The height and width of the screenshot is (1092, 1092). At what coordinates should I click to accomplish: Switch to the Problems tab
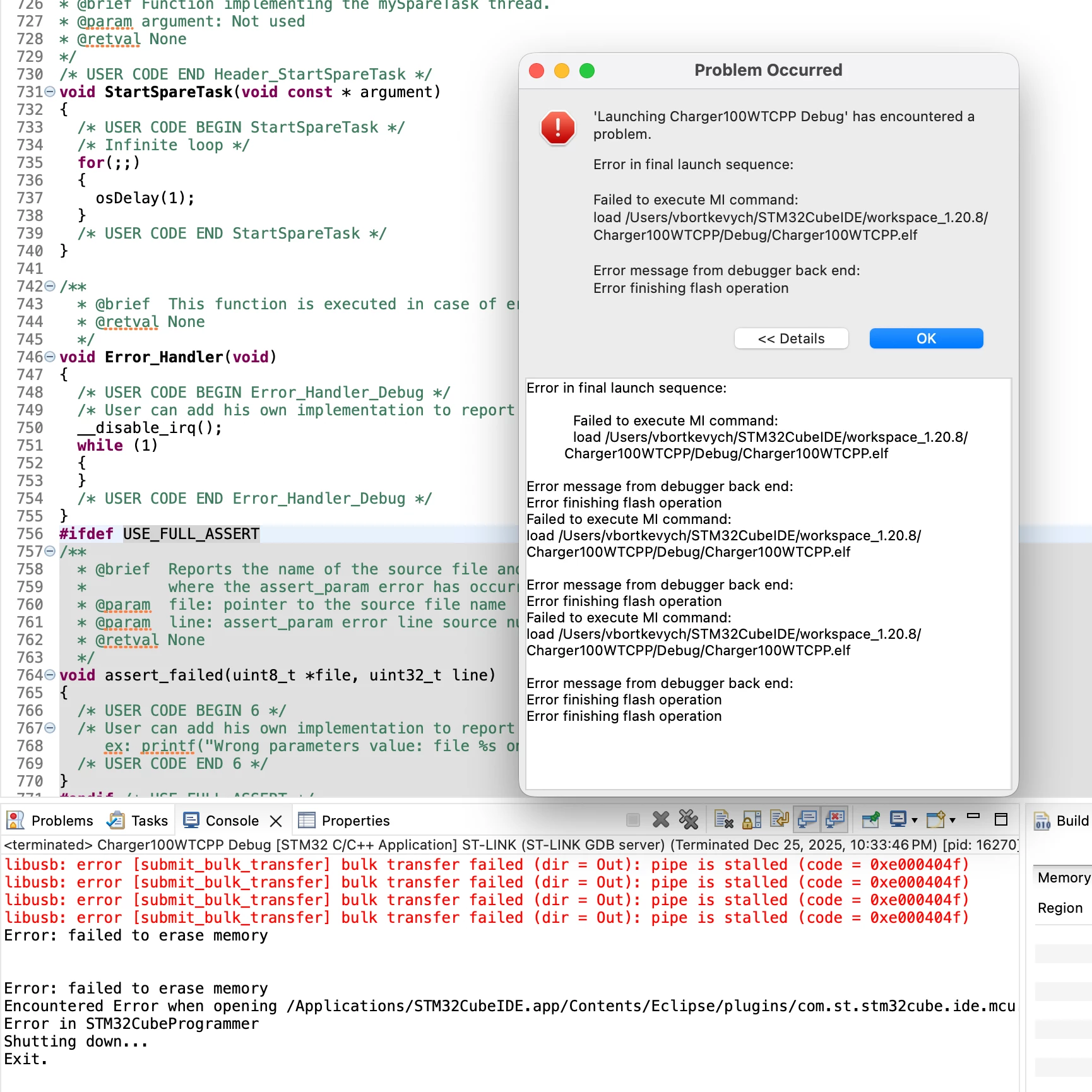pyautogui.click(x=50, y=821)
